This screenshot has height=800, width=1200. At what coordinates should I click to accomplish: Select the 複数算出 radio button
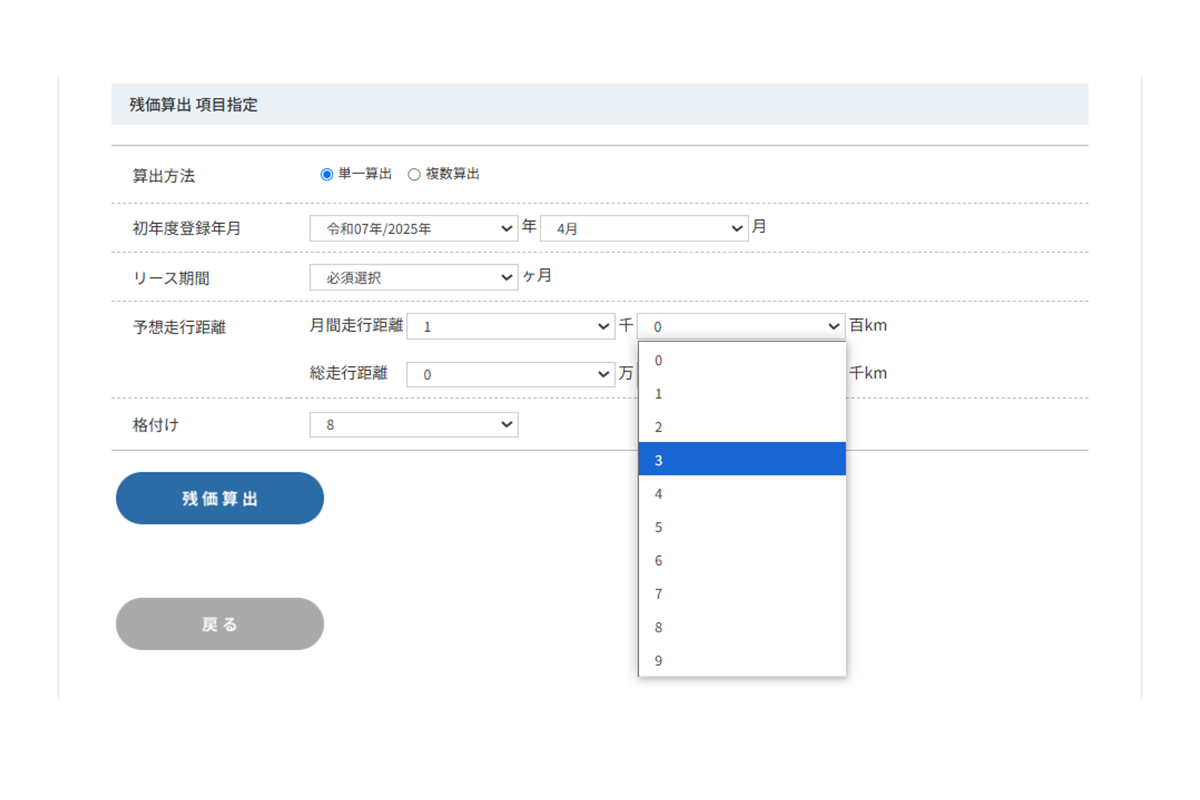pyautogui.click(x=414, y=174)
